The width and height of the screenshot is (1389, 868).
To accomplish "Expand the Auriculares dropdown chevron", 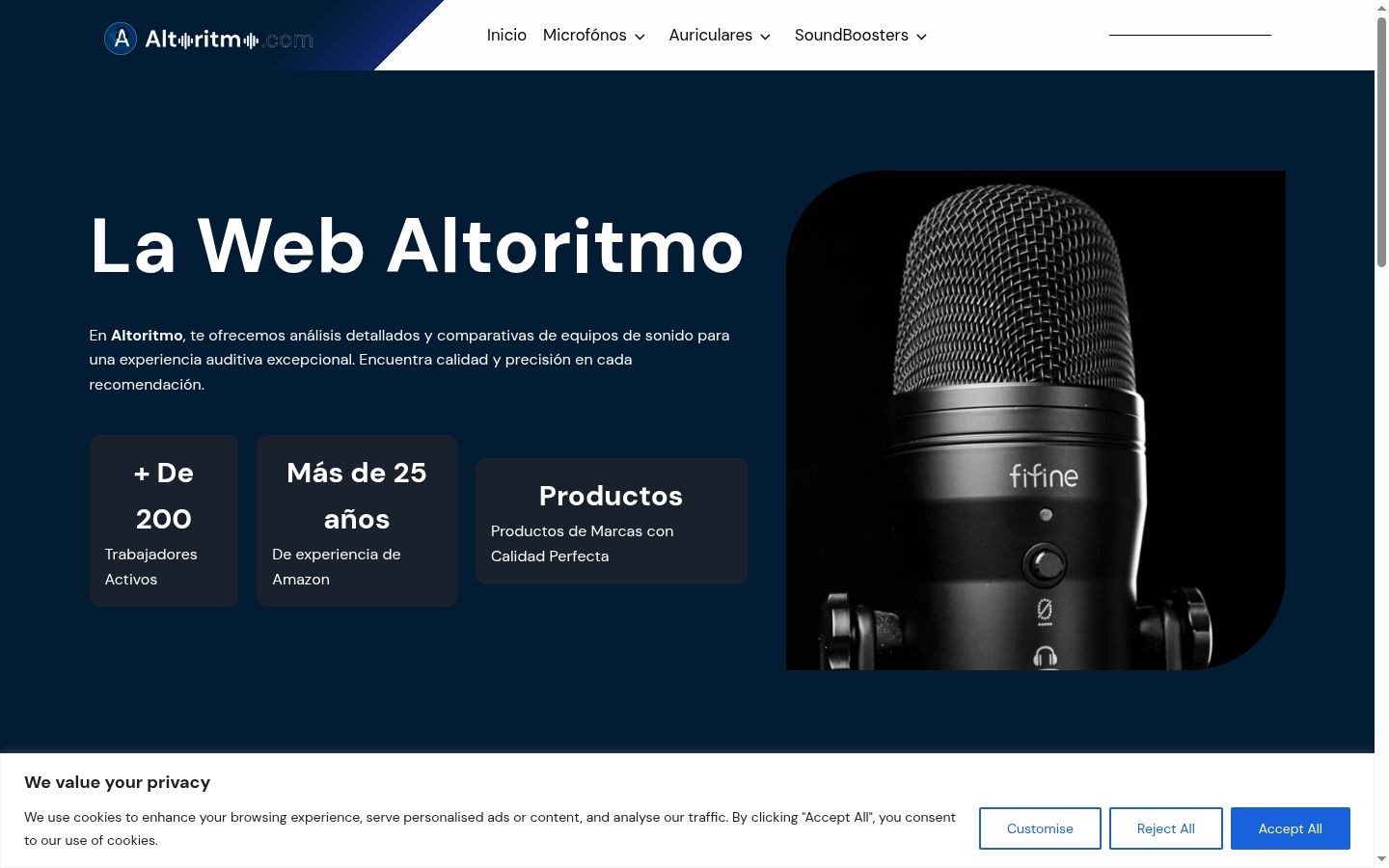I will [x=765, y=37].
